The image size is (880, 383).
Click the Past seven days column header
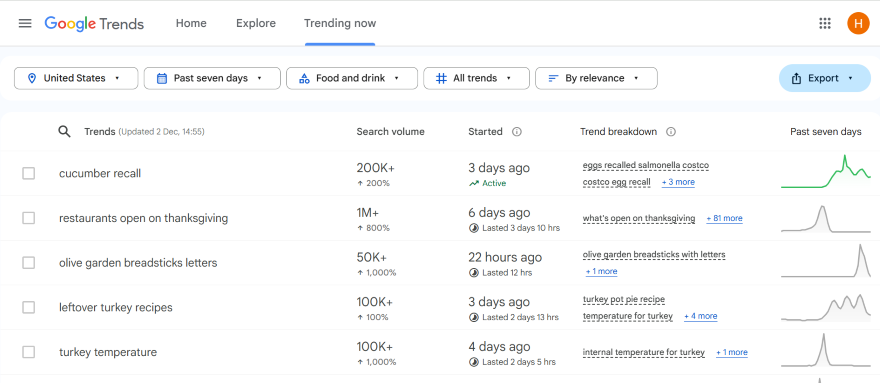pyautogui.click(x=826, y=131)
